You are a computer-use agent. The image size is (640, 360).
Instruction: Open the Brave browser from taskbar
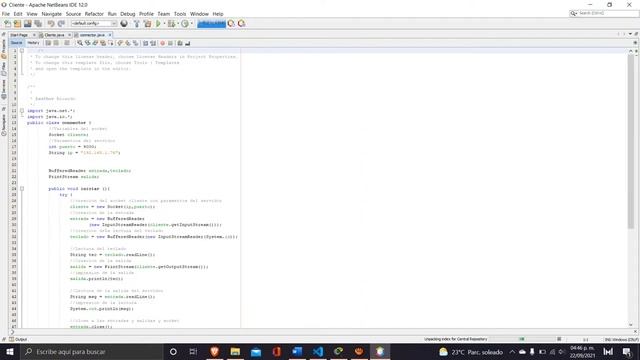[x=214, y=351]
